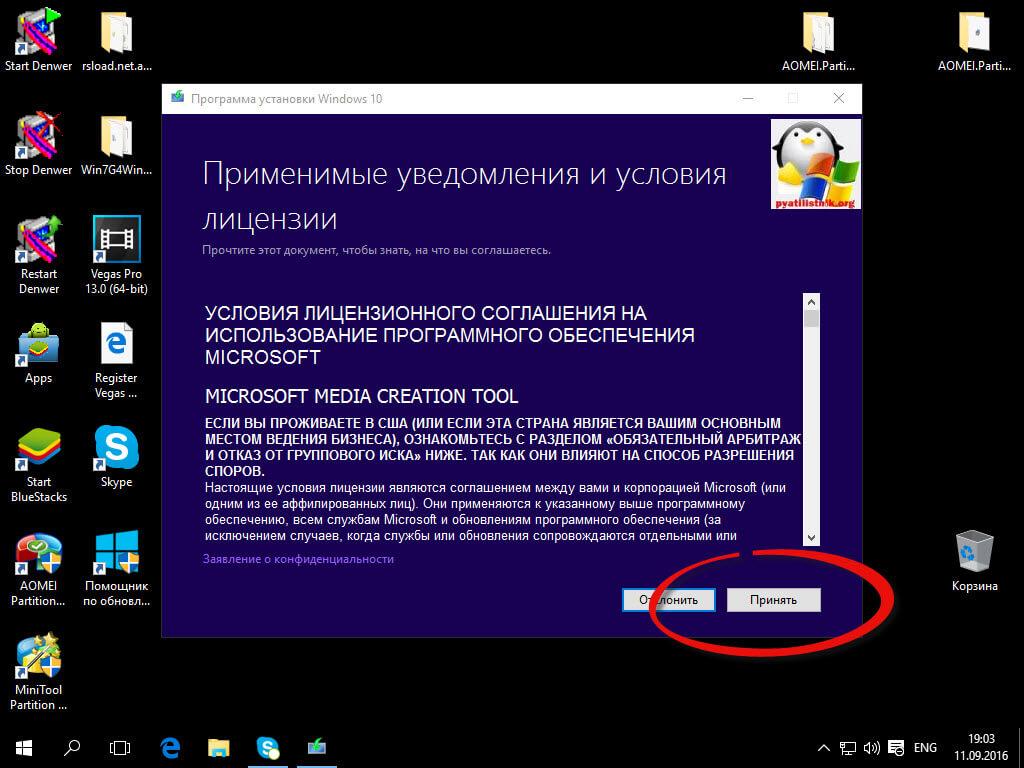The height and width of the screenshot is (768, 1024).
Task: Click the Отклонить decline button
Action: pyautogui.click(x=669, y=600)
